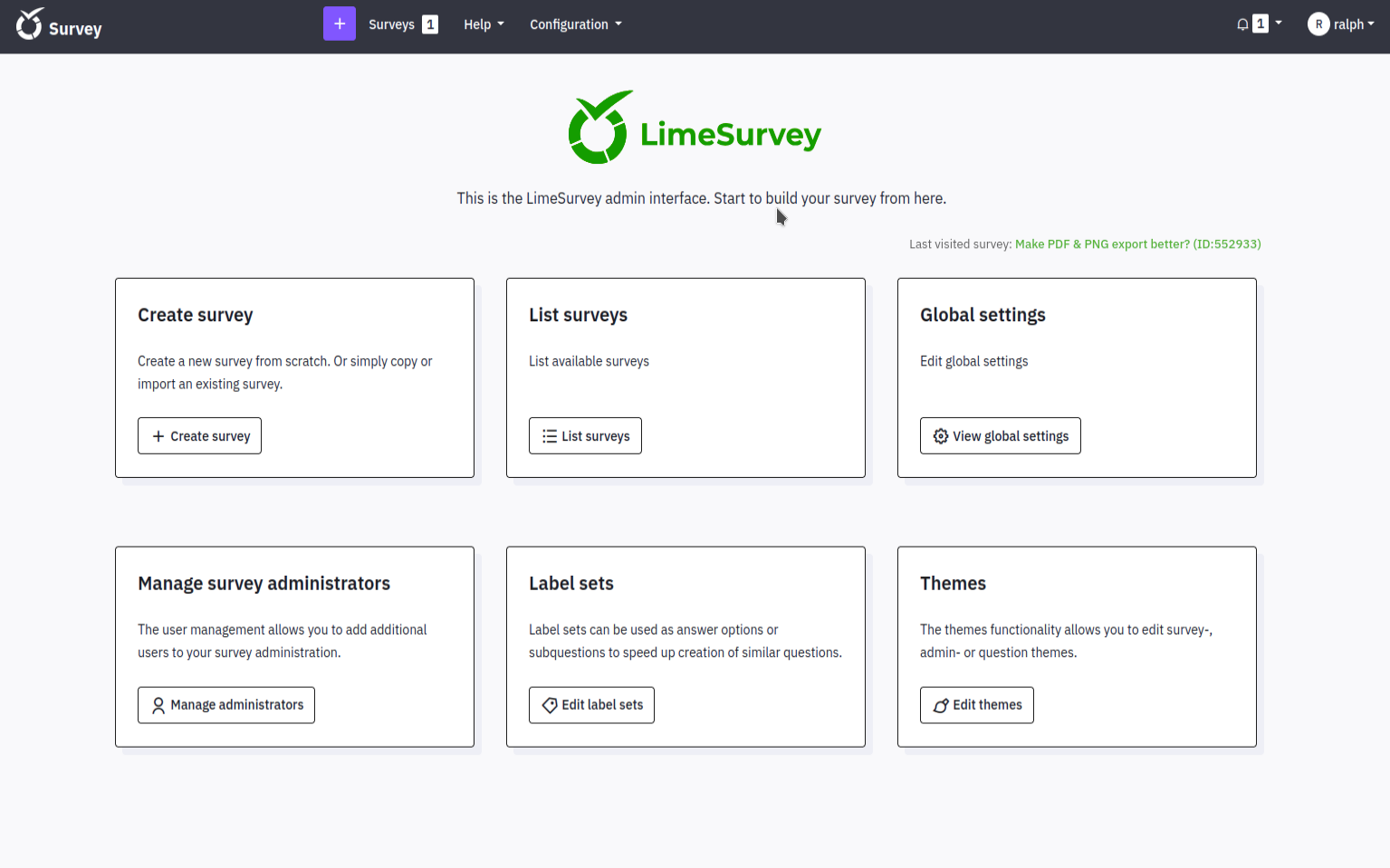The height and width of the screenshot is (868, 1390).
Task: Click the List surveys button
Action: point(585,436)
